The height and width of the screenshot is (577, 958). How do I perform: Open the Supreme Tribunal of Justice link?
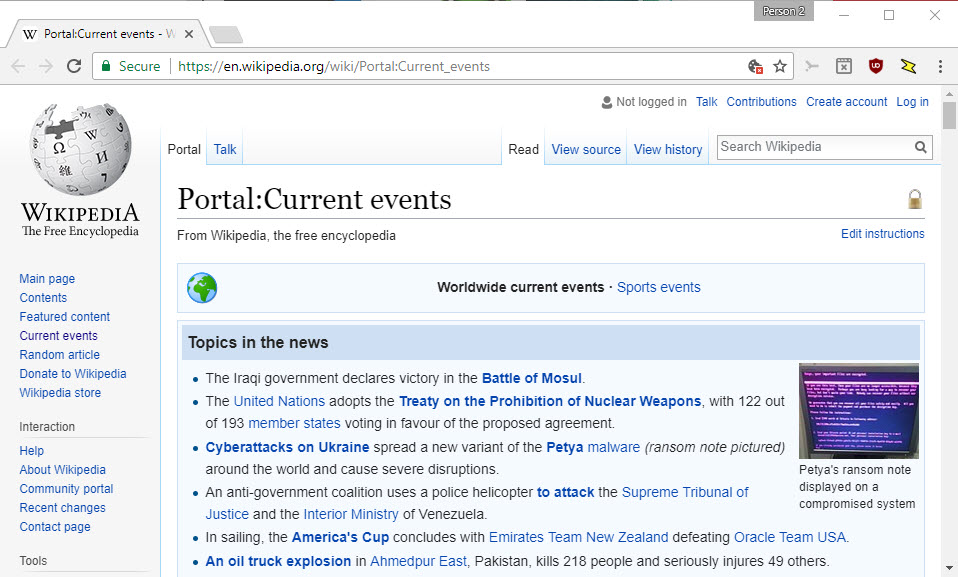click(685, 492)
